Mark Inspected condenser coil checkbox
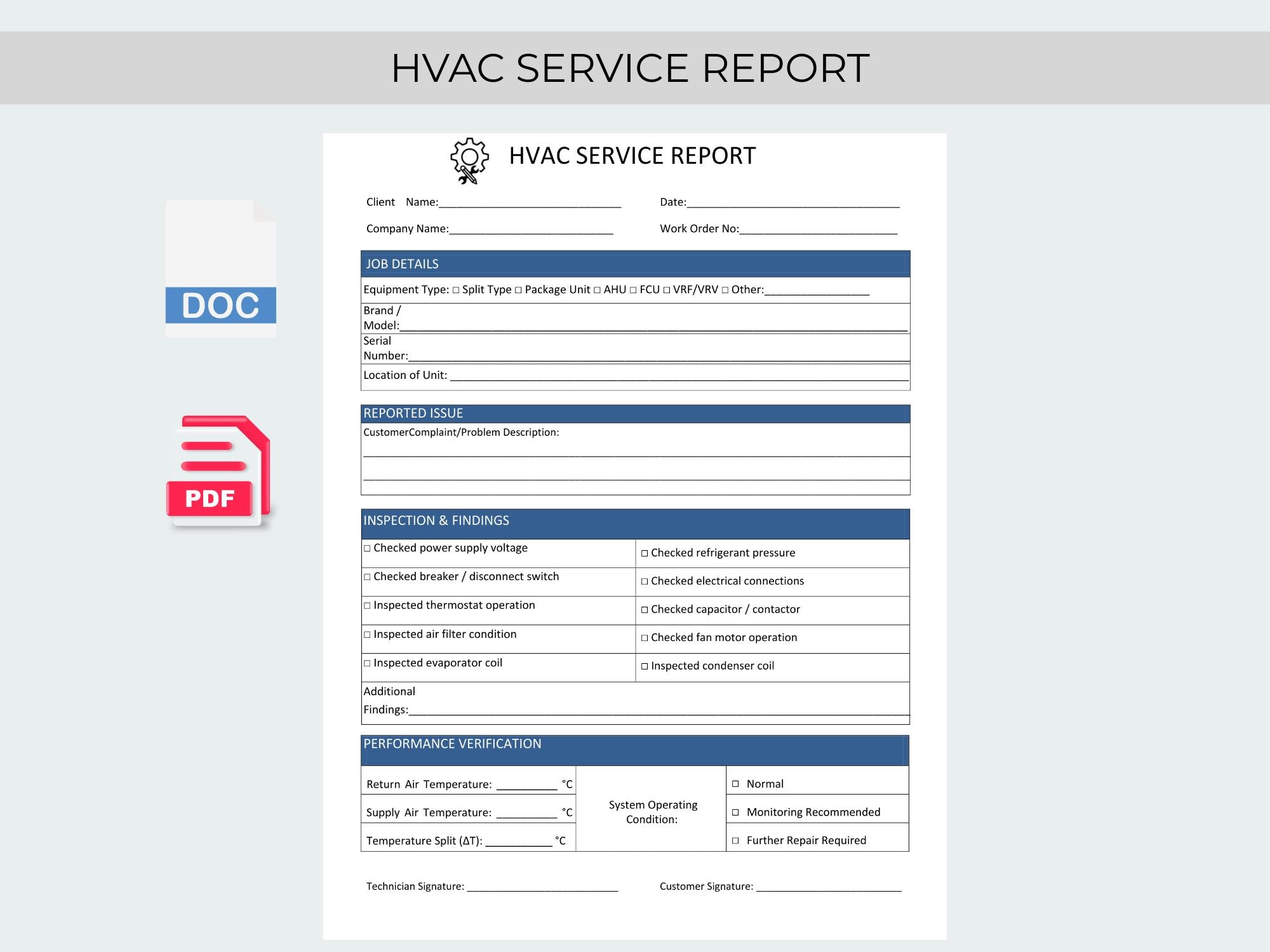The image size is (1270, 952). 645,666
